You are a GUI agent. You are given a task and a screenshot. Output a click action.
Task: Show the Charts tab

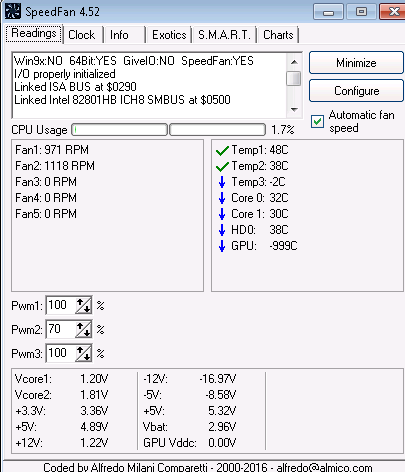click(278, 35)
